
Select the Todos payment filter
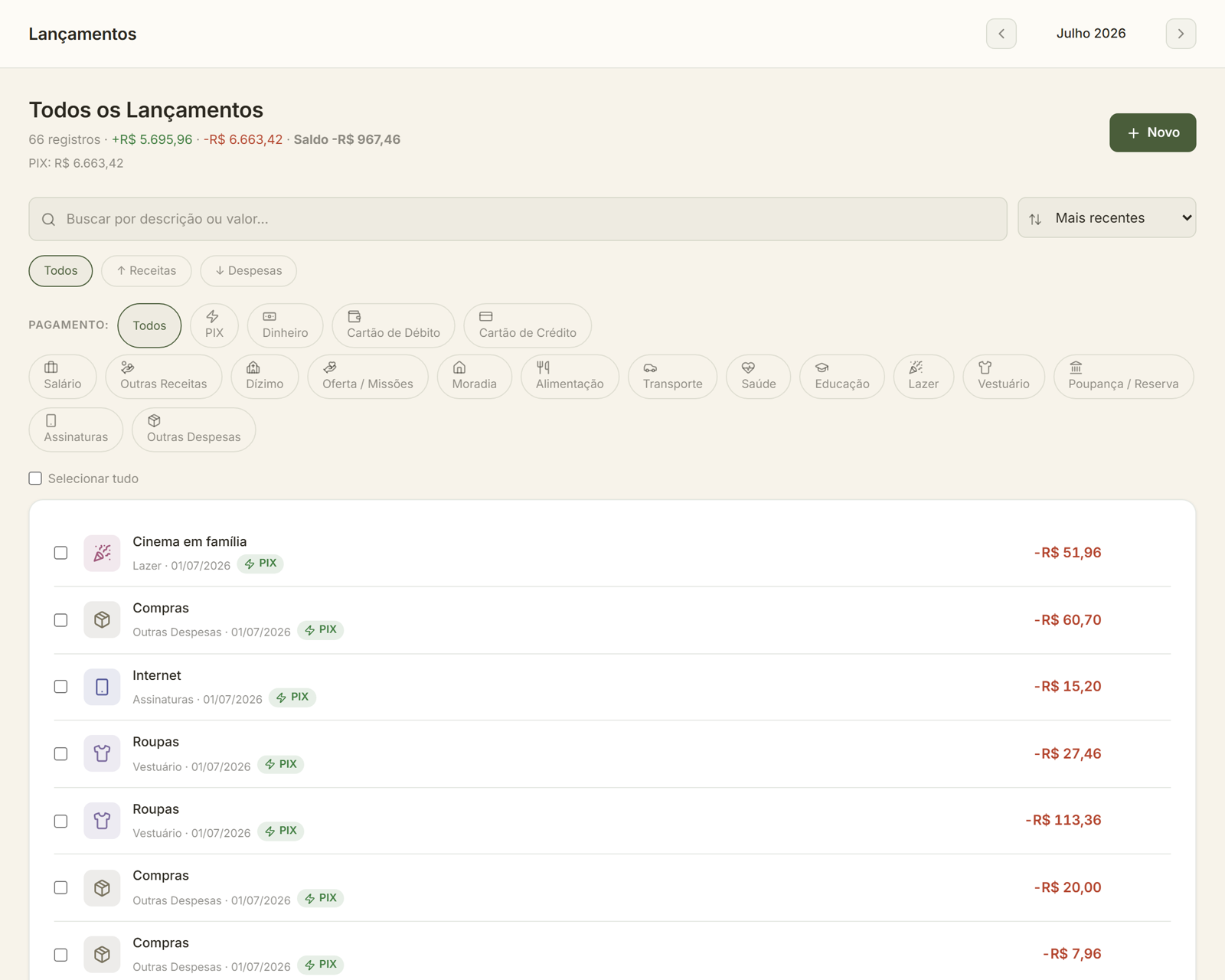(149, 325)
